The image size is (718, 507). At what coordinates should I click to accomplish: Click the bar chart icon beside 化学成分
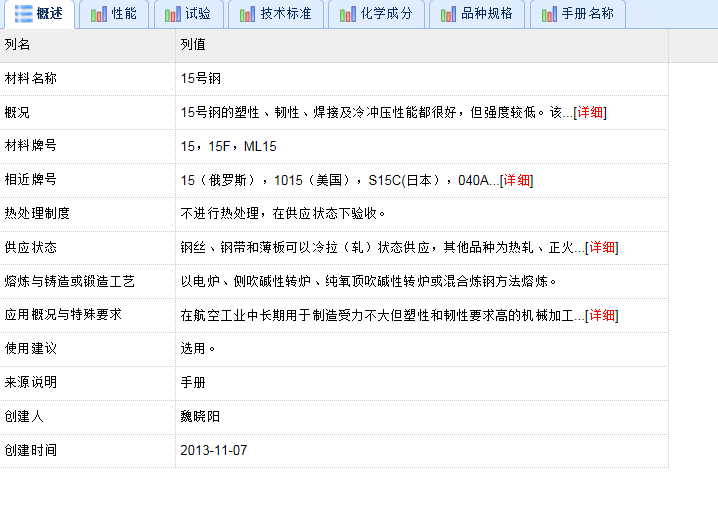coord(348,14)
